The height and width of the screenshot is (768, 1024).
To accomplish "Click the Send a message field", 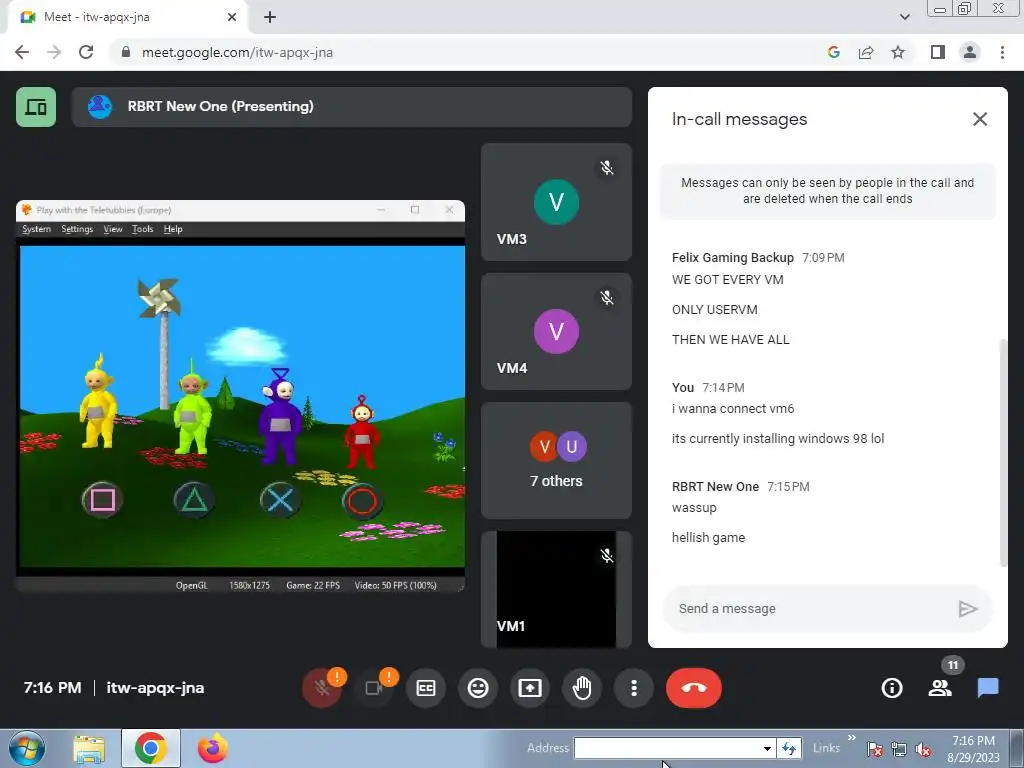I will coord(810,609).
